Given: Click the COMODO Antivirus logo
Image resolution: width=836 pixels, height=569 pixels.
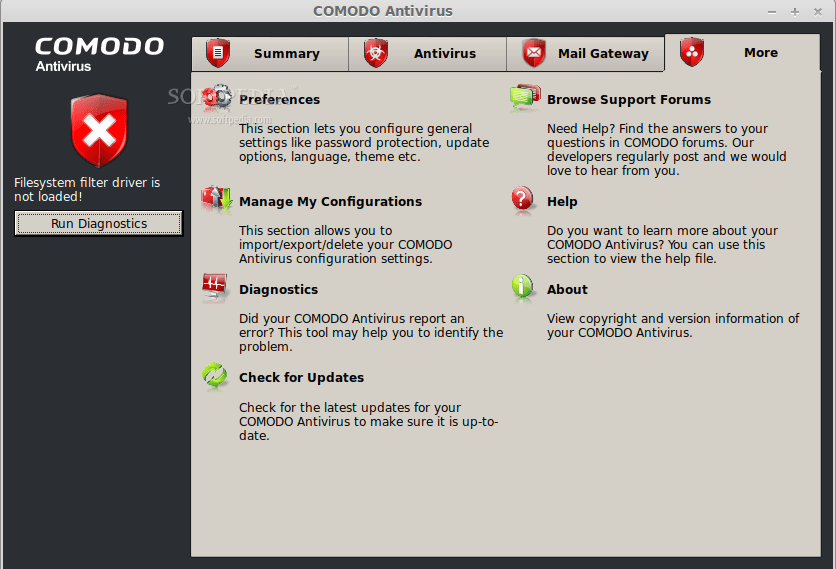Looking at the screenshot, I should 99,54.
